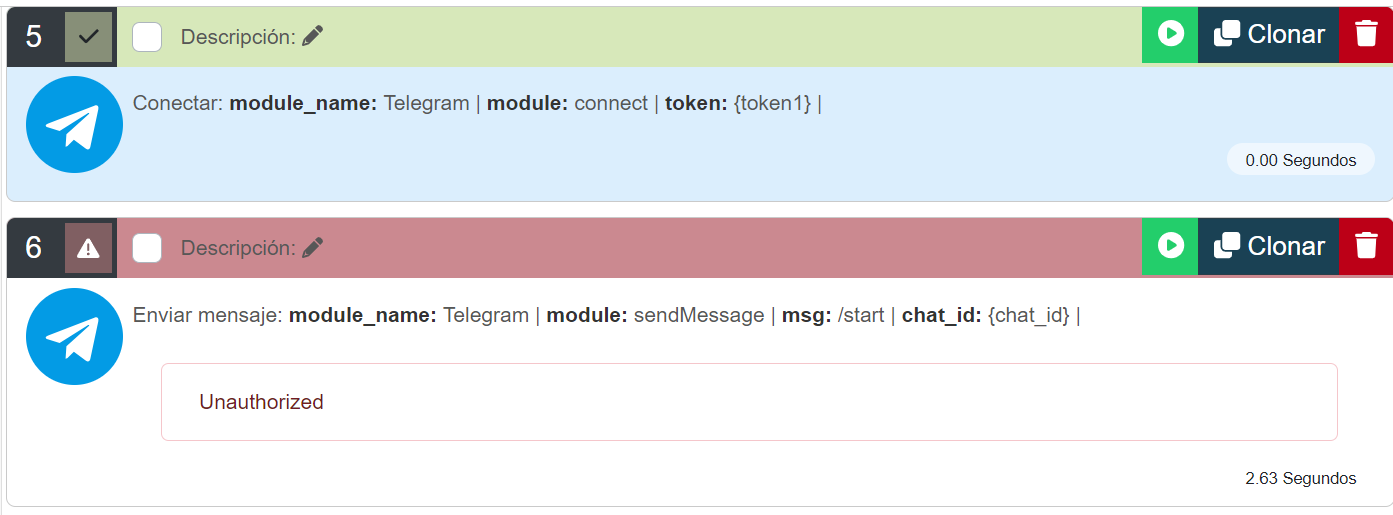Screen dimensions: 1393x515
Task: Click the 0.00 Segundos duration badge
Action: click(1300, 160)
